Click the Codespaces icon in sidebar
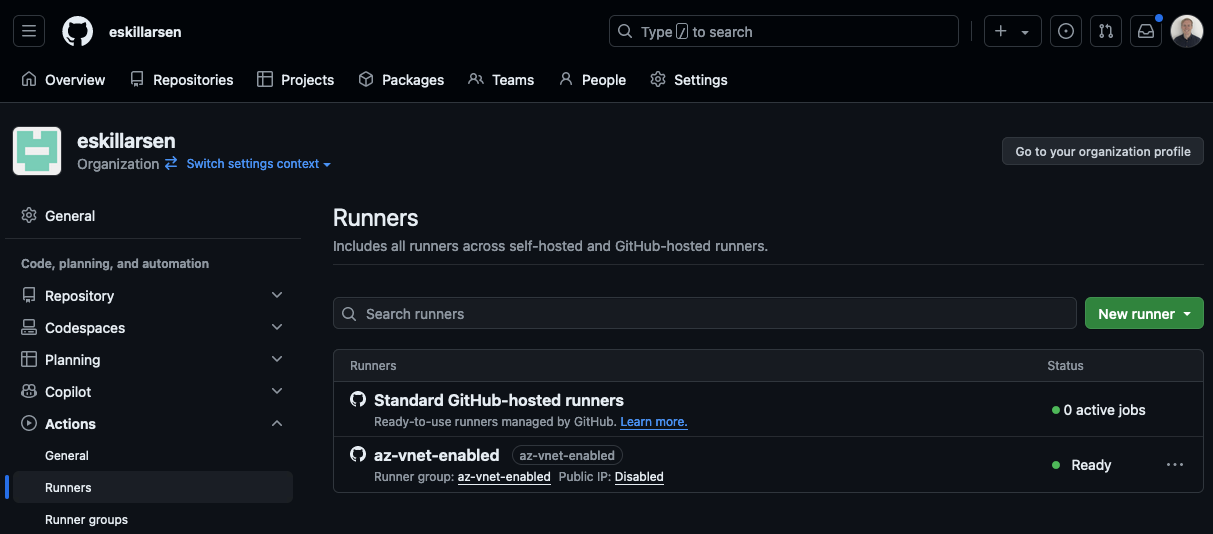1213x534 pixels. 29,328
